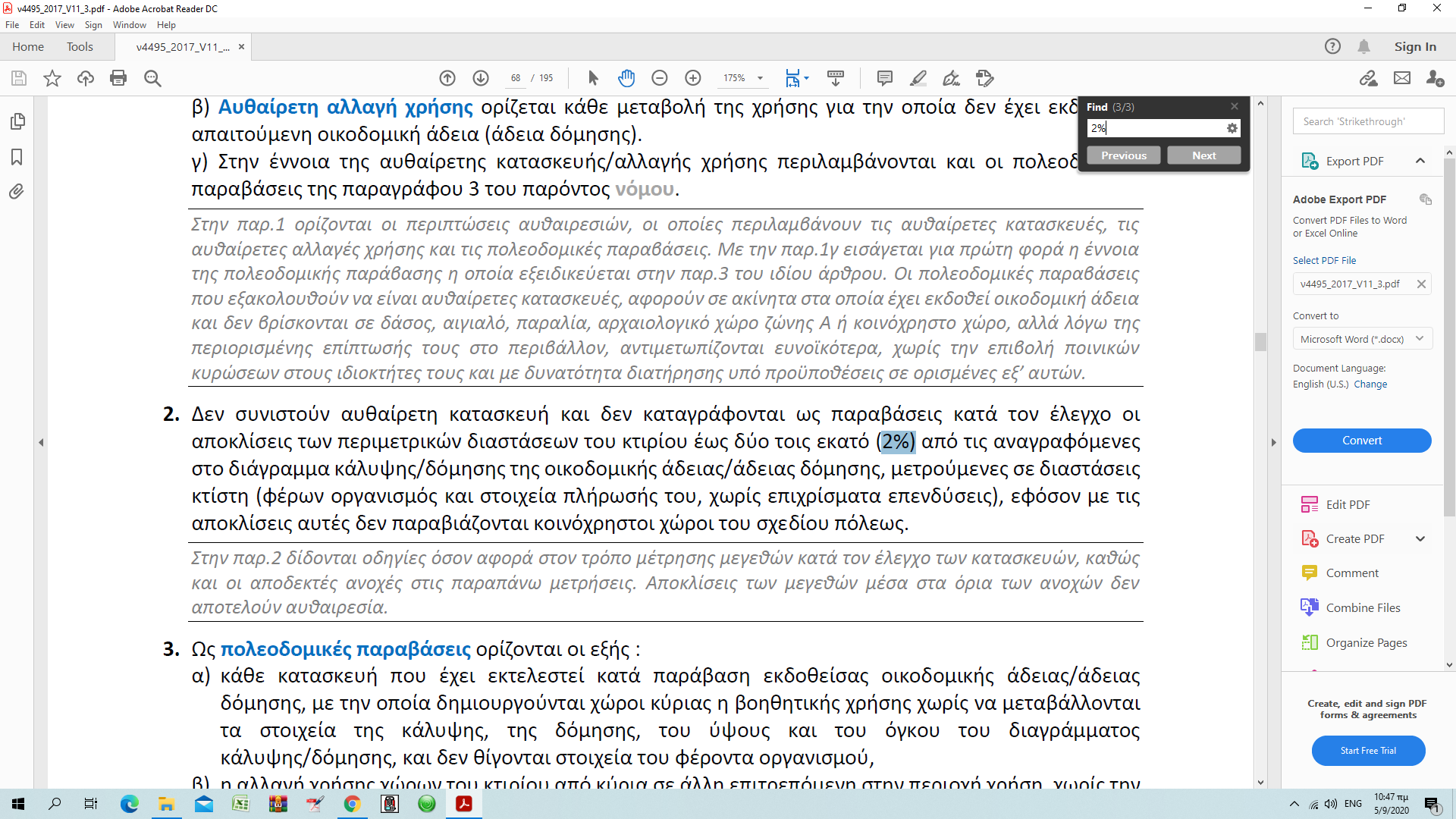The width and height of the screenshot is (1456, 819).
Task: Open the Attachments paperclip panel
Action: [17, 191]
